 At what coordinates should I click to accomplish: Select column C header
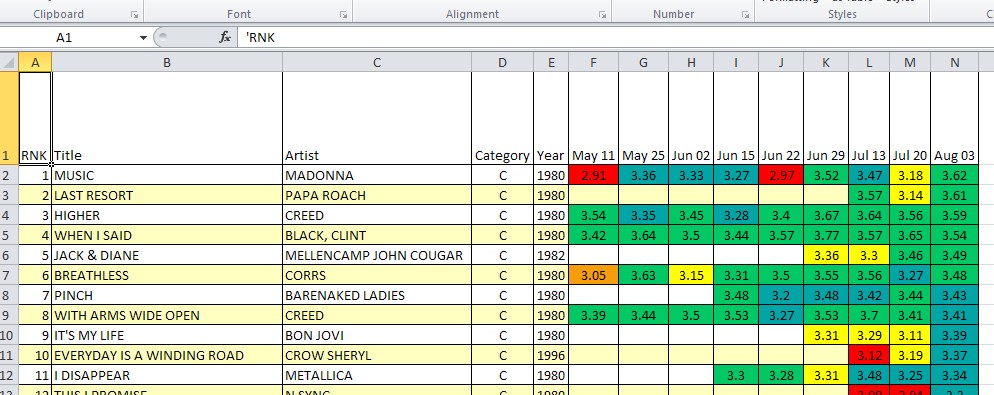[x=377, y=62]
